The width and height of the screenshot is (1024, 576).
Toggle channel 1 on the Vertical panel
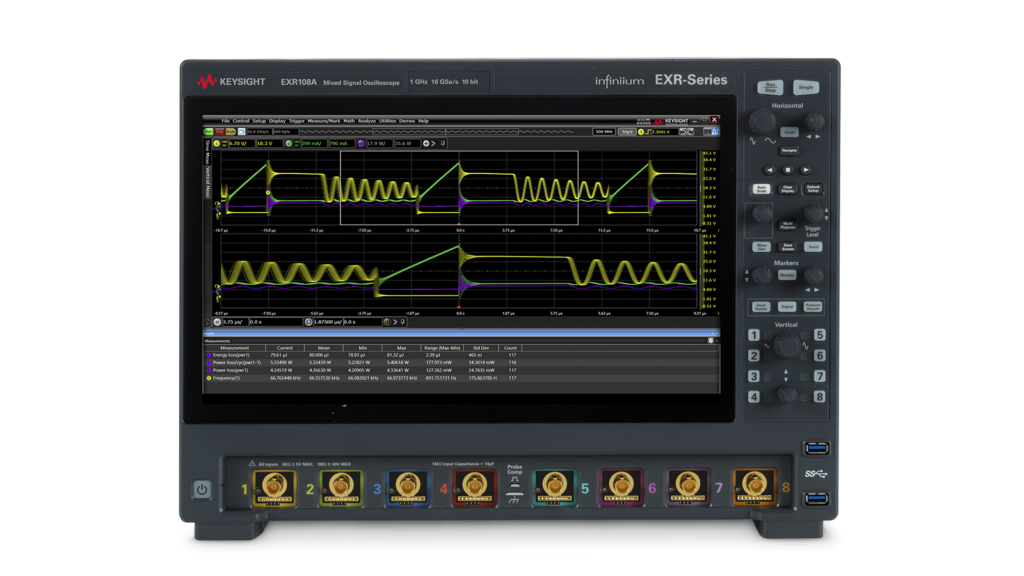pyautogui.click(x=755, y=336)
